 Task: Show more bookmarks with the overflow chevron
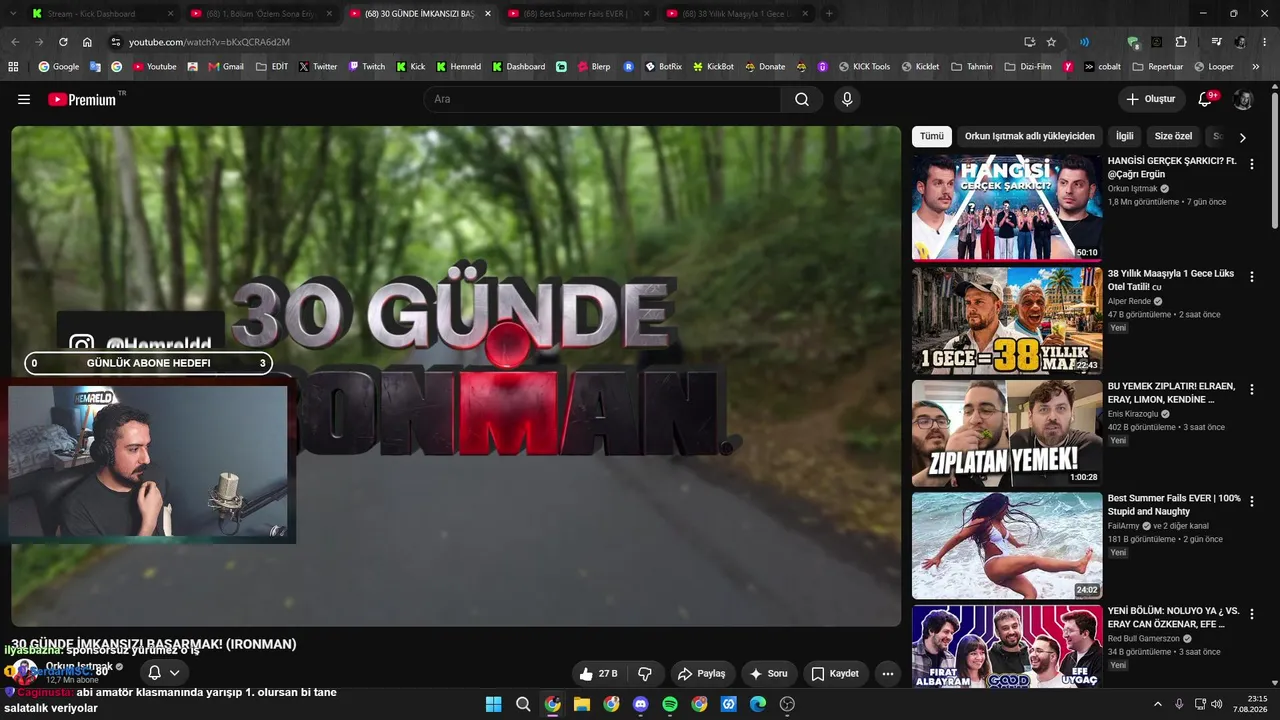(1256, 67)
